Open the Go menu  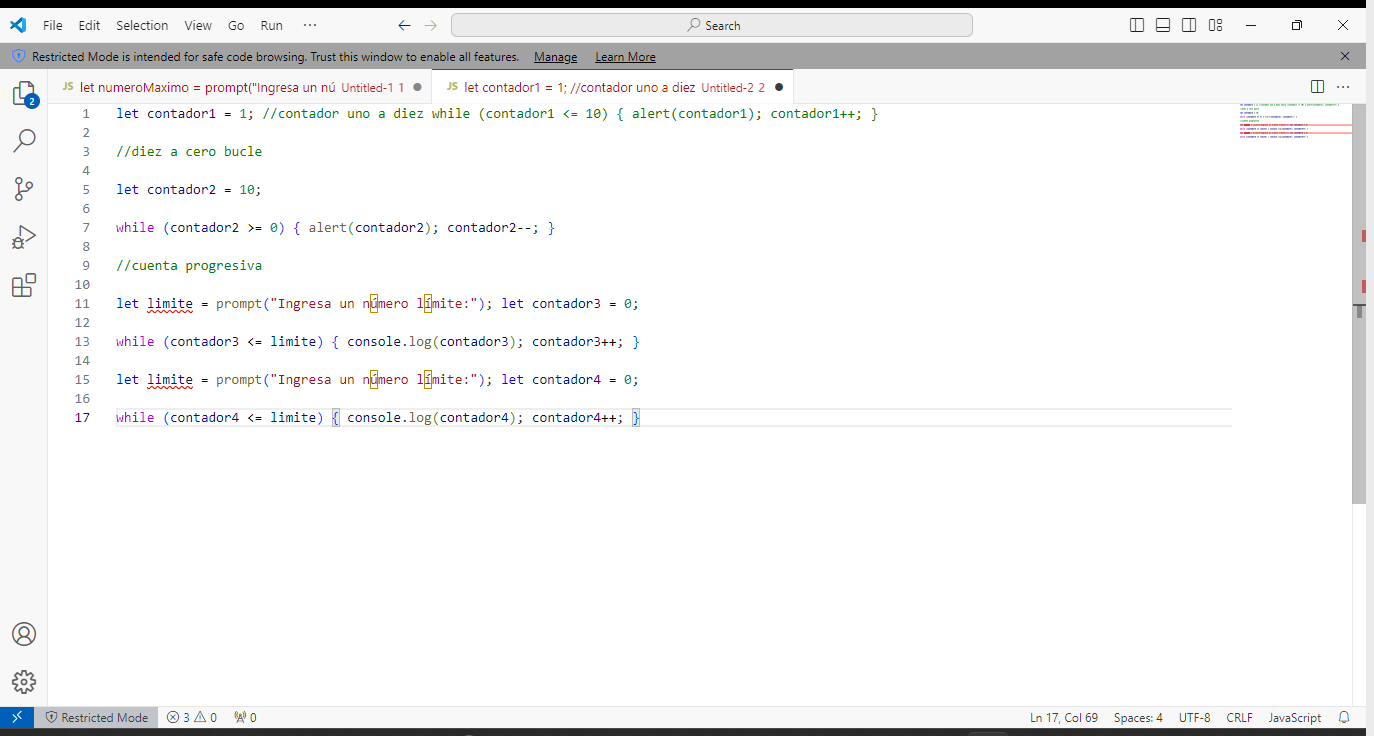point(236,25)
